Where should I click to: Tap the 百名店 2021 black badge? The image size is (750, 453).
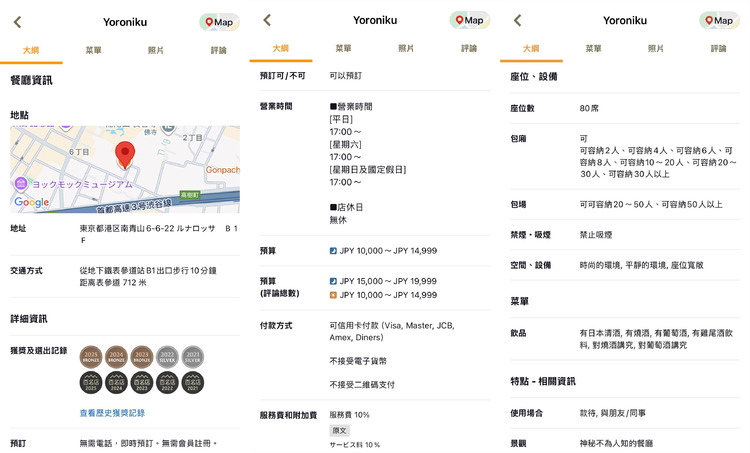click(x=193, y=383)
